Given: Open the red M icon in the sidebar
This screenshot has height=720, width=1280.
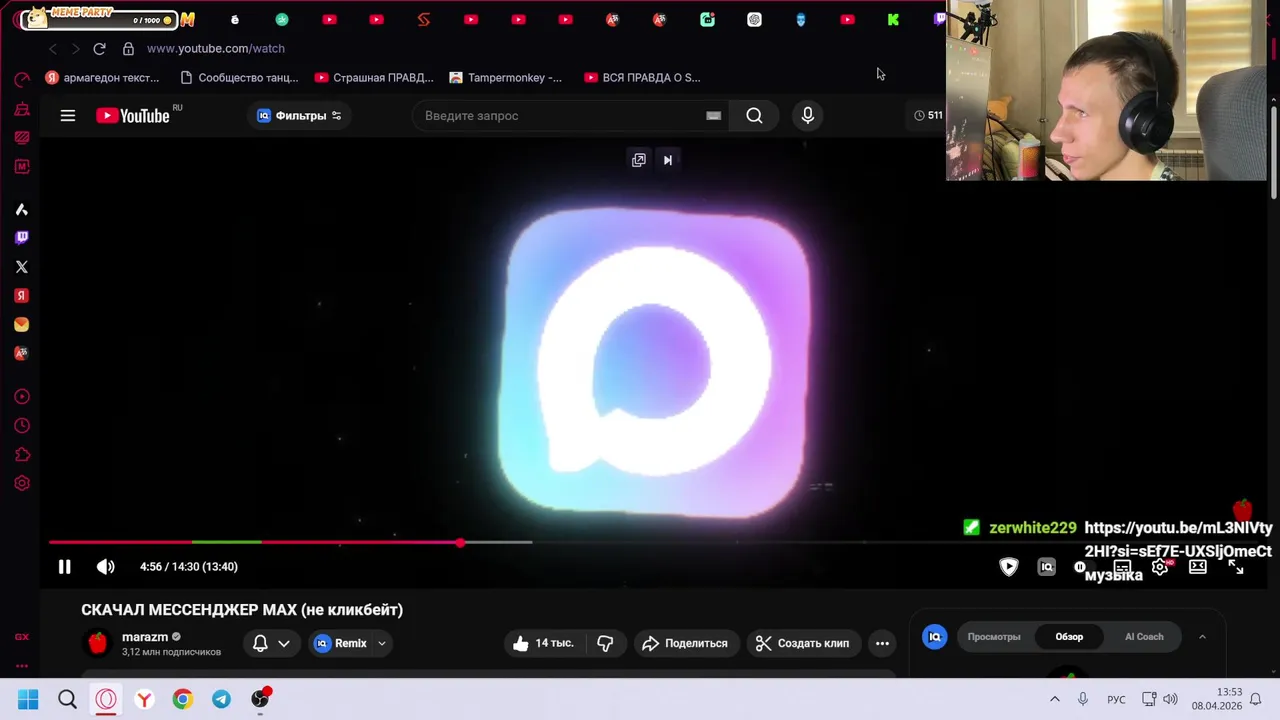Looking at the screenshot, I should coord(22,167).
